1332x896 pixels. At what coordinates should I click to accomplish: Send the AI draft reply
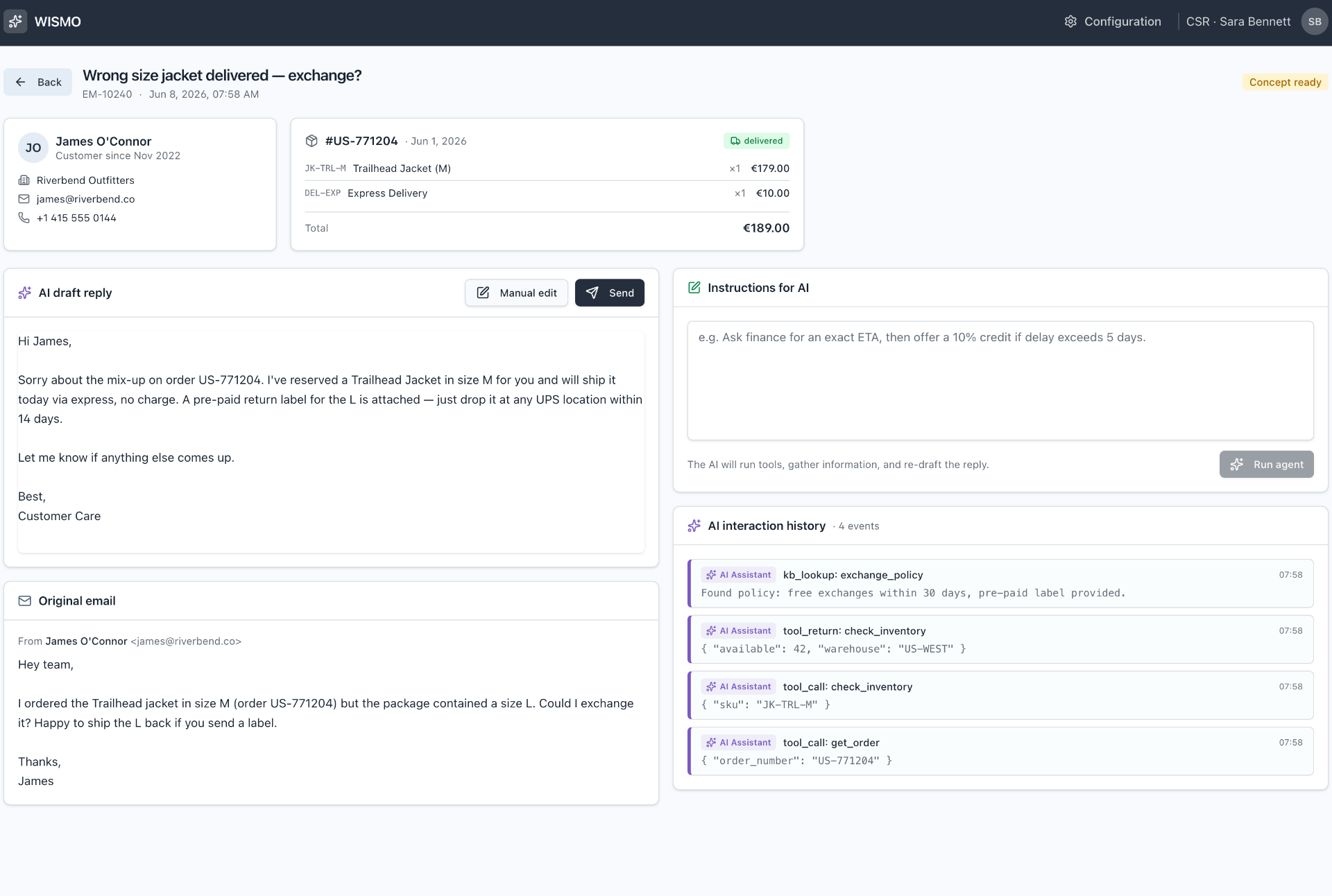coord(610,293)
